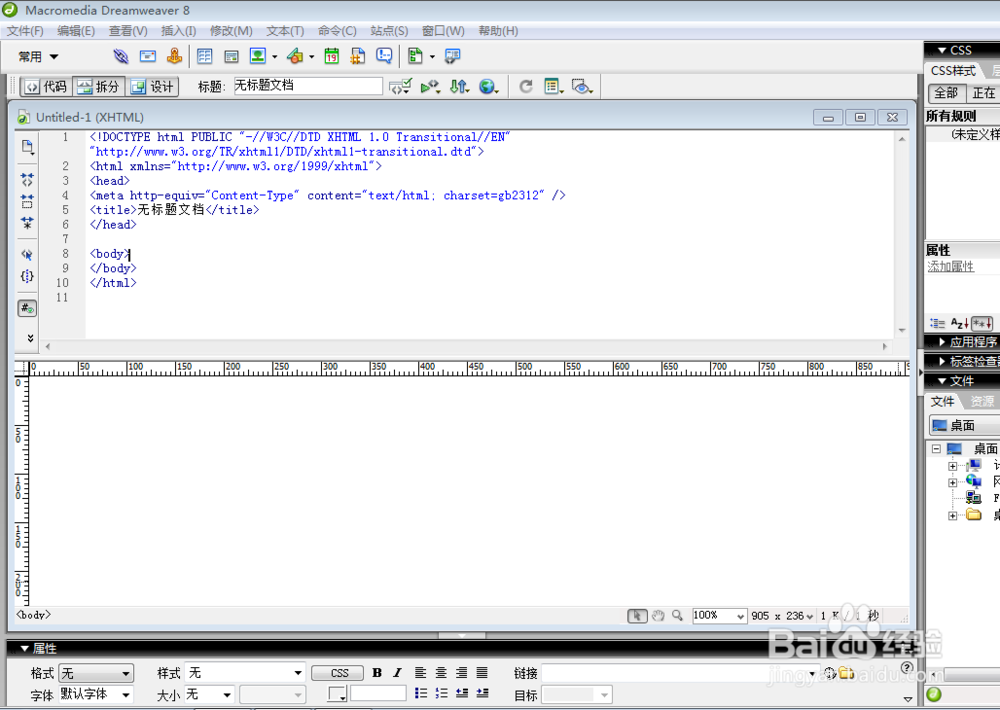Screen dimensions: 1000x710
Task: Insert a Comment with the speech-bubble icon
Action: (x=384, y=56)
